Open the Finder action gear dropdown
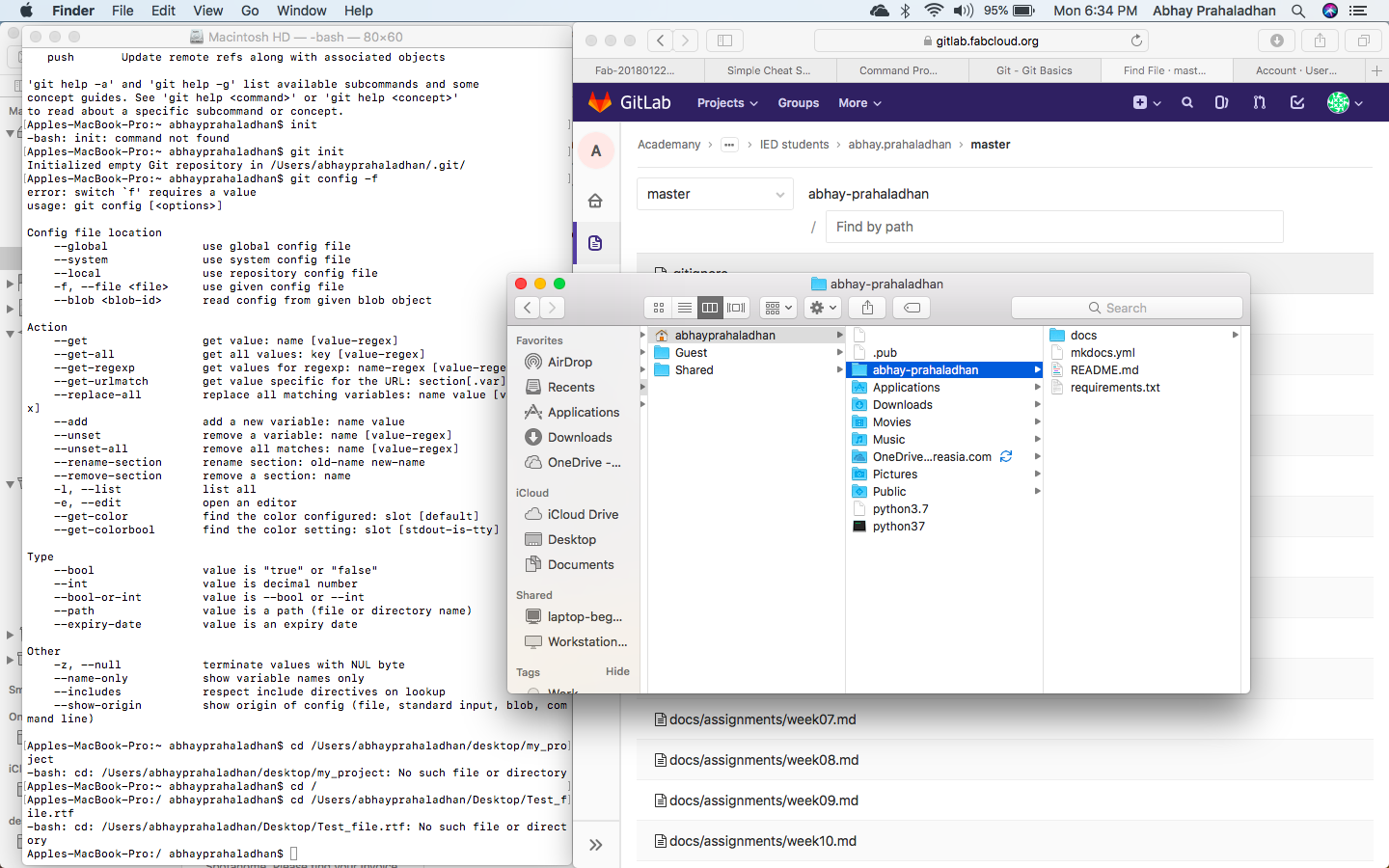This screenshot has height=868, width=1389. 823,308
